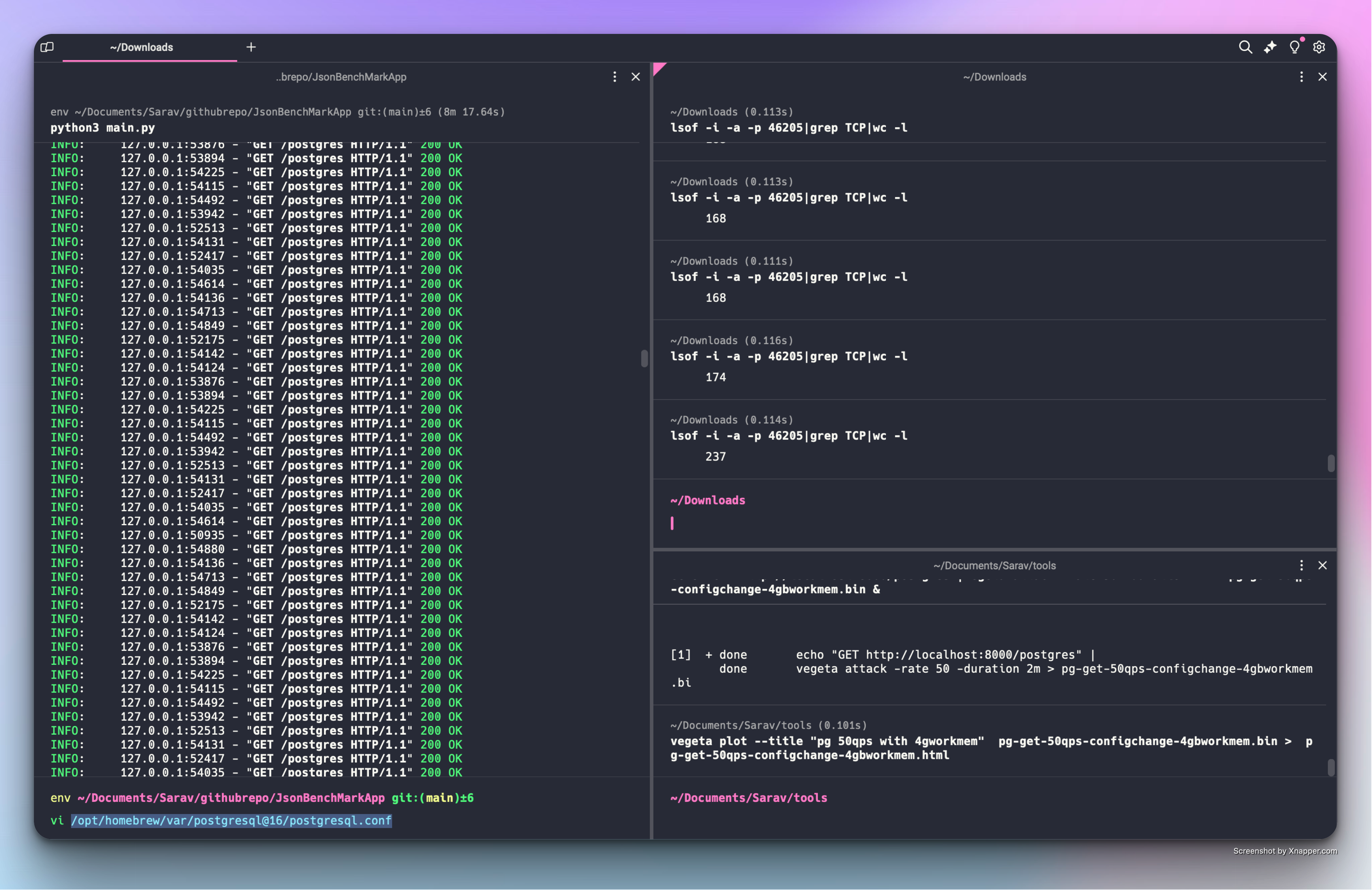This screenshot has width=1372, height=890.
Task: Click the pink bookmark corner in Downloads pane
Action: tap(659, 68)
